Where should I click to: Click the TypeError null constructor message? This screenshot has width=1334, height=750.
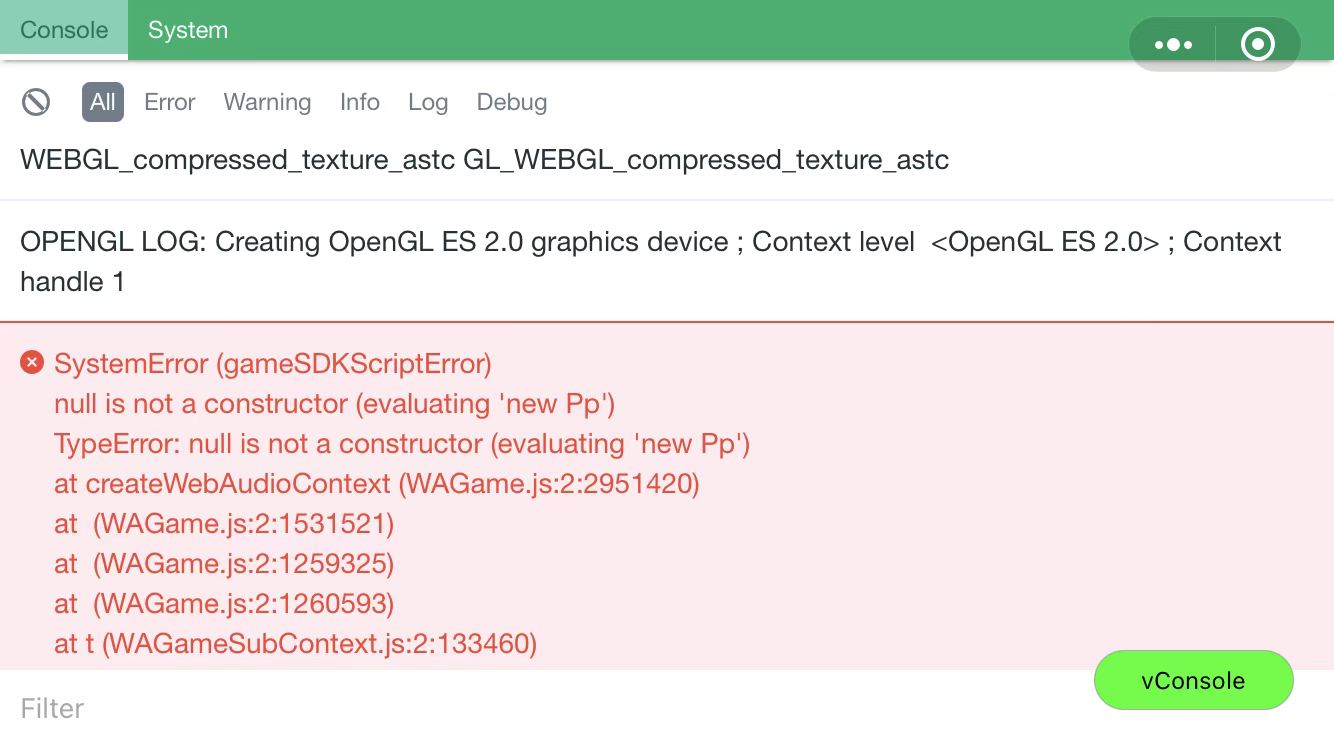tap(402, 444)
